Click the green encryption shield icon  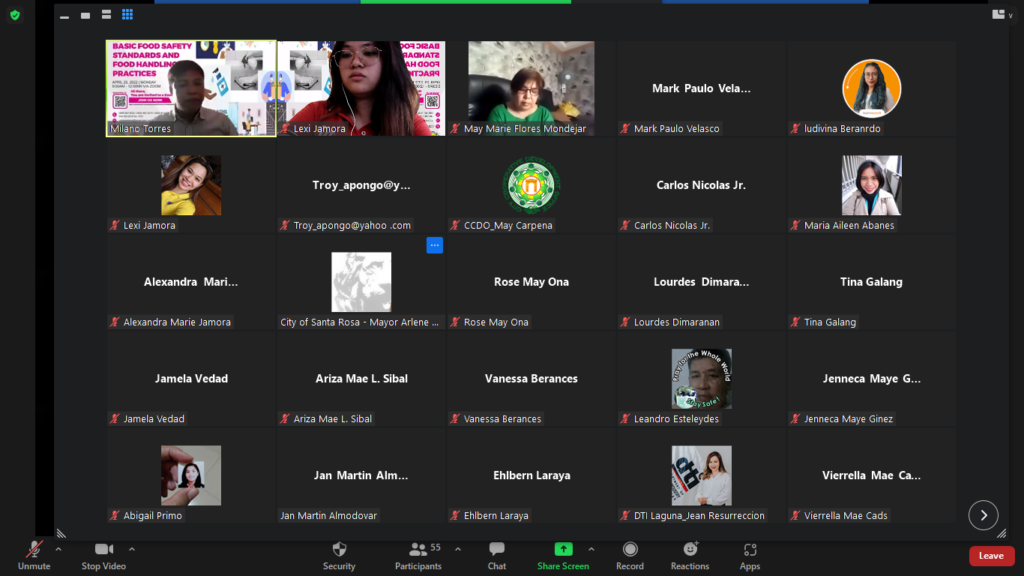(x=14, y=15)
